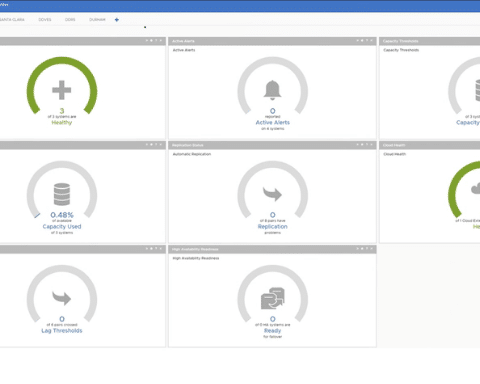The image size is (480, 384).
Task: Click the failover icon in High Availability Readiness
Action: (272, 298)
